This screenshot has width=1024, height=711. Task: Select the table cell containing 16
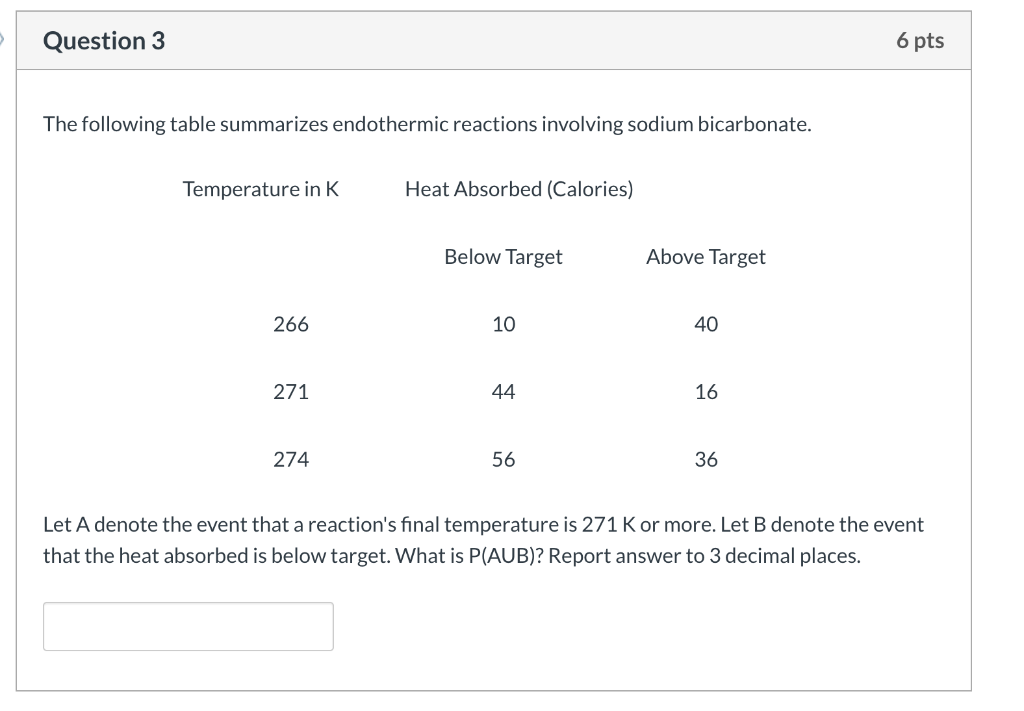(x=705, y=391)
